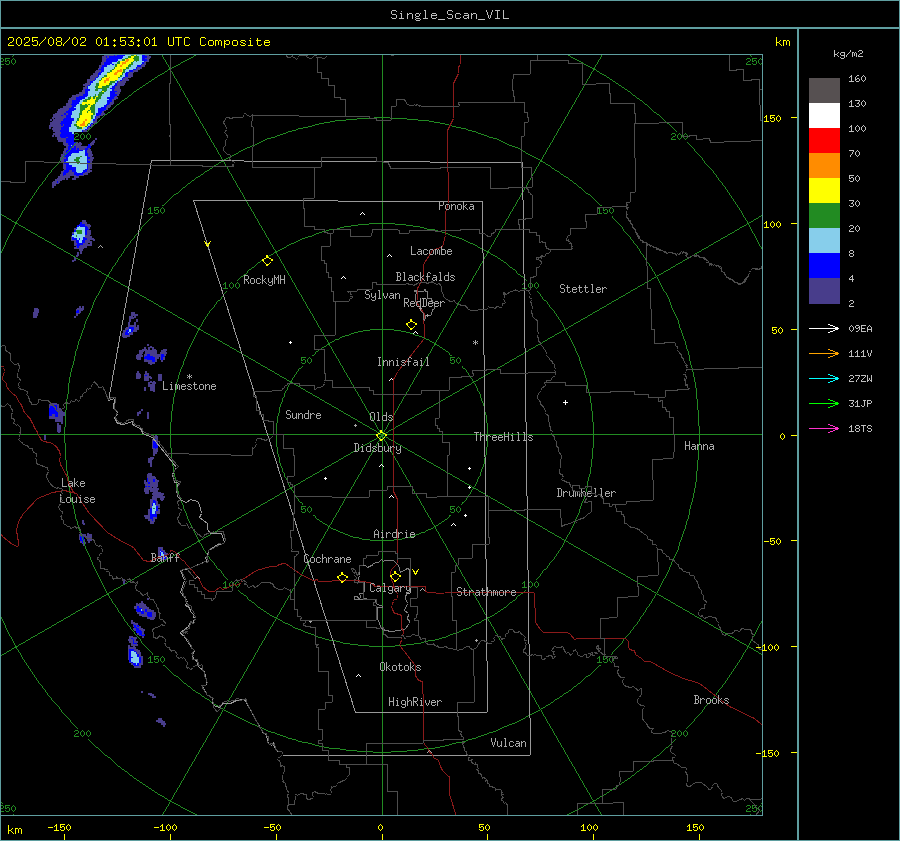Pick the green 20-30 legend swatch
The image size is (900, 841).
(x=824, y=216)
